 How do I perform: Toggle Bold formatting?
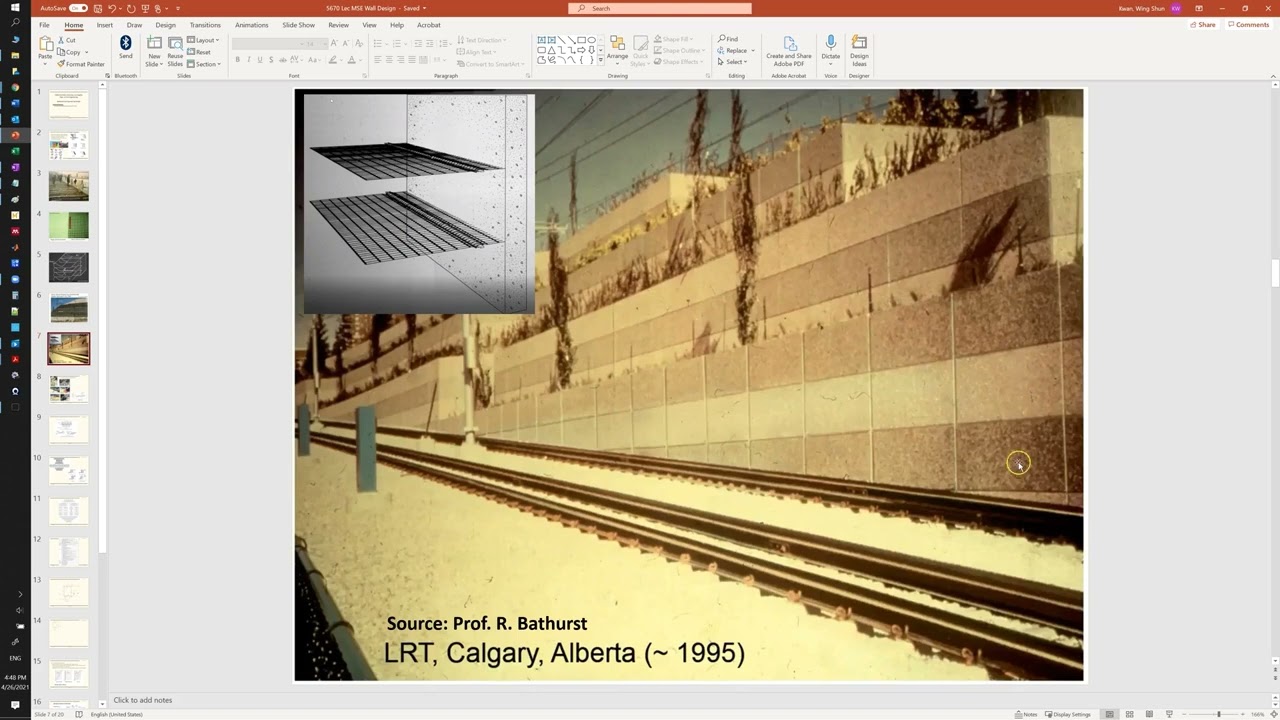click(238, 60)
